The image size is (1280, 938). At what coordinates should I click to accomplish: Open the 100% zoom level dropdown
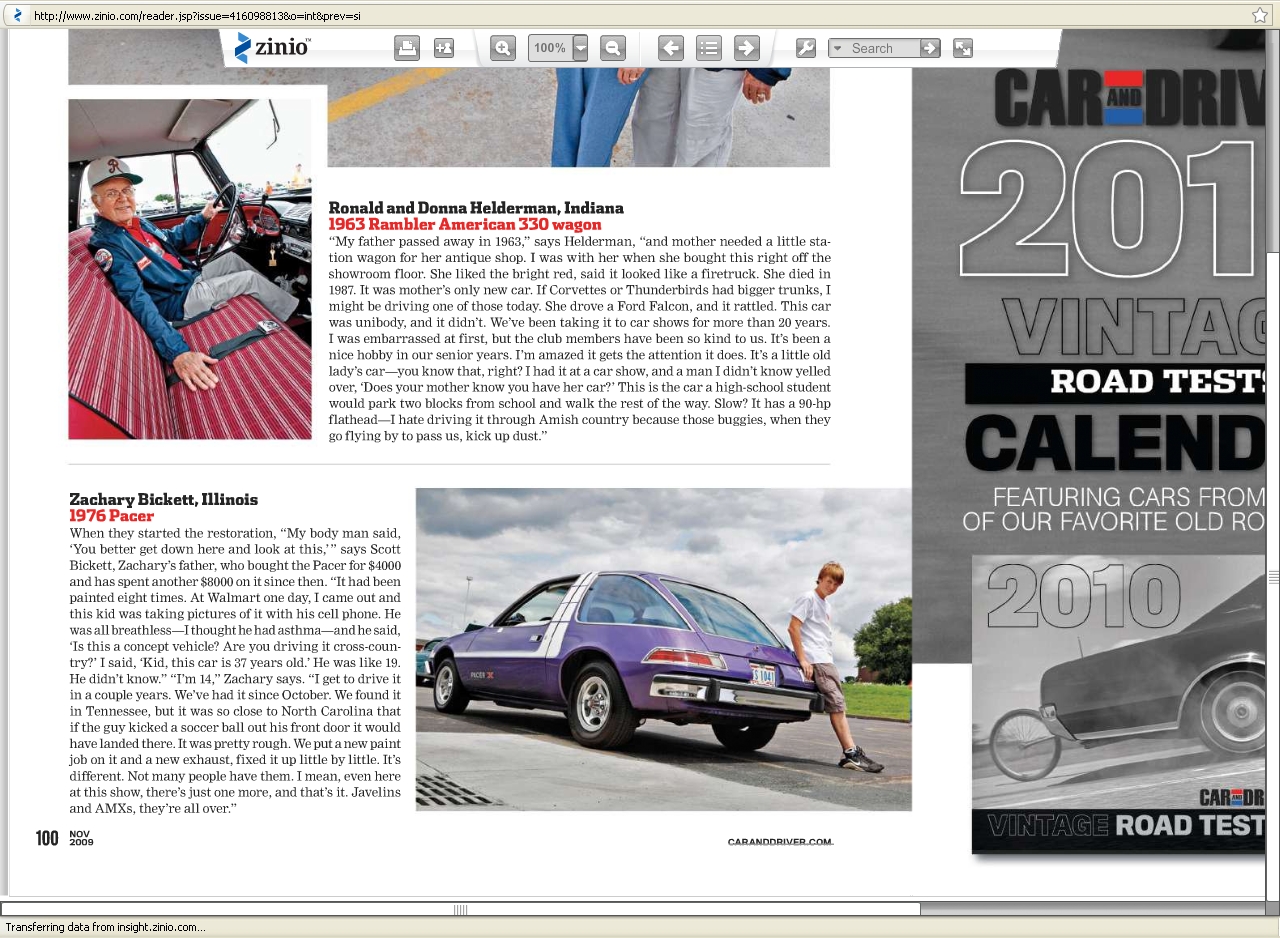coord(580,48)
